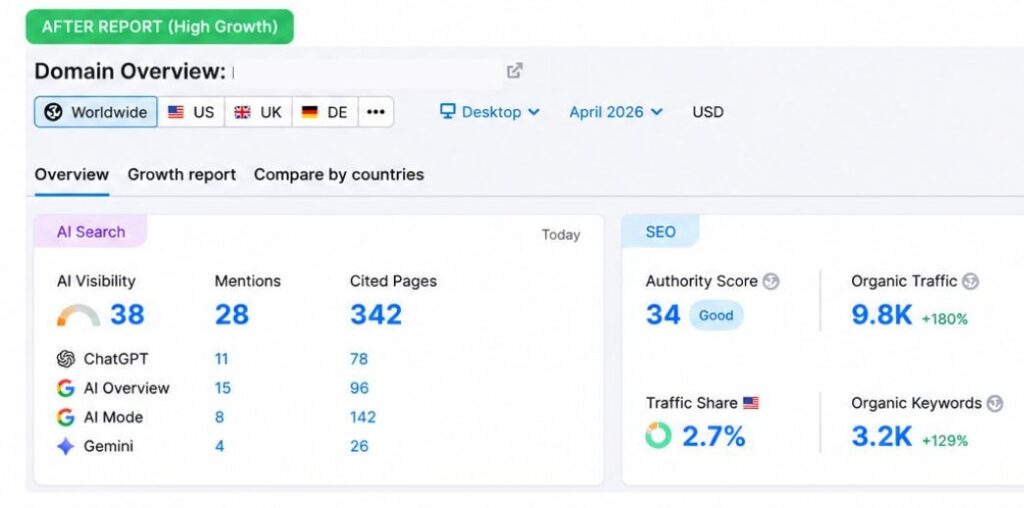Open Gemini cited pages 26
The image size is (1024, 508).
click(359, 447)
